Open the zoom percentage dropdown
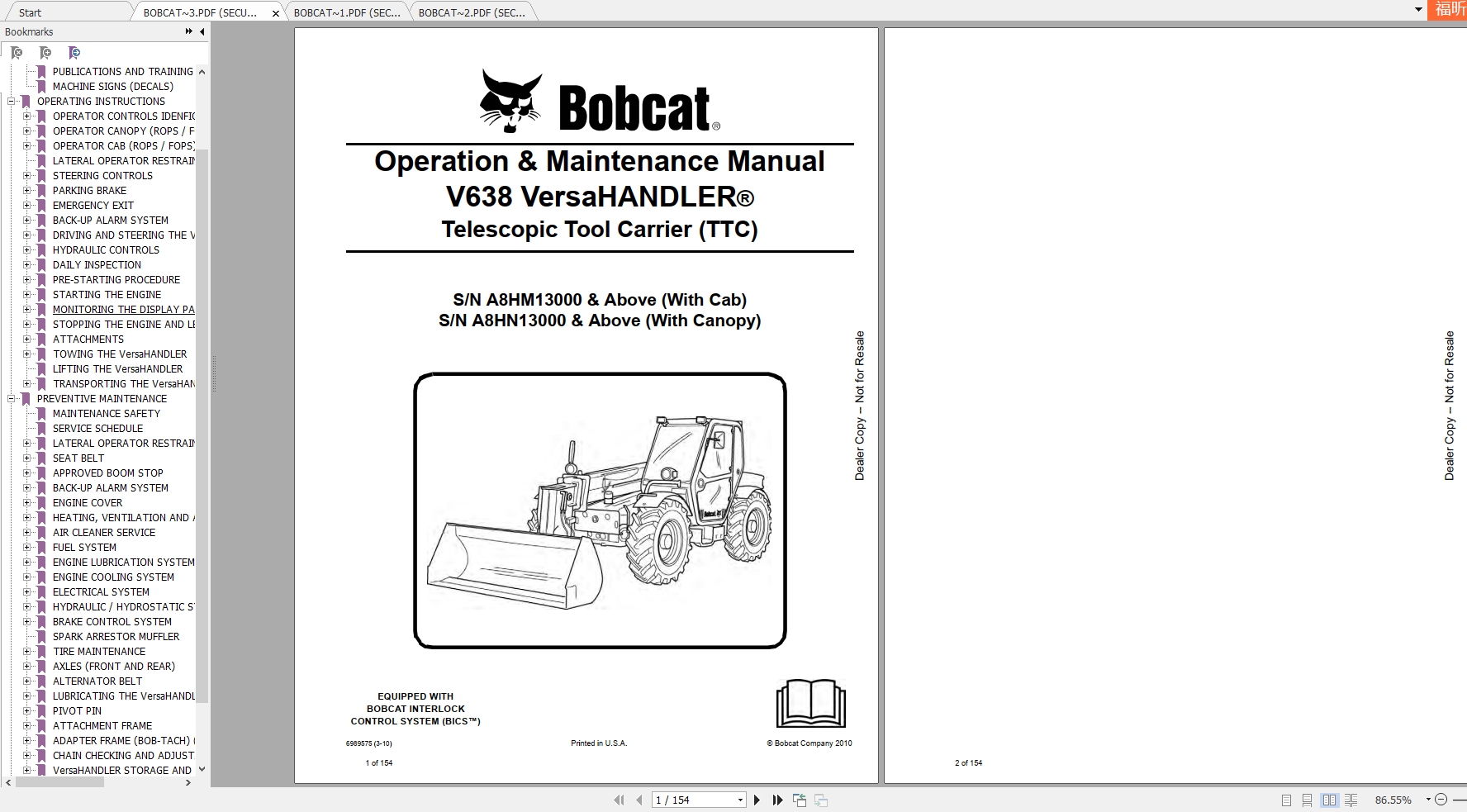Viewport: 1467px width, 812px height. [1429, 800]
